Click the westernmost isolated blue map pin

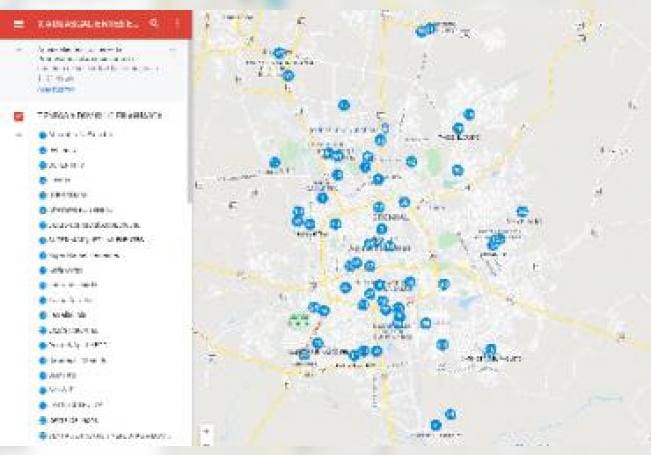point(274,162)
